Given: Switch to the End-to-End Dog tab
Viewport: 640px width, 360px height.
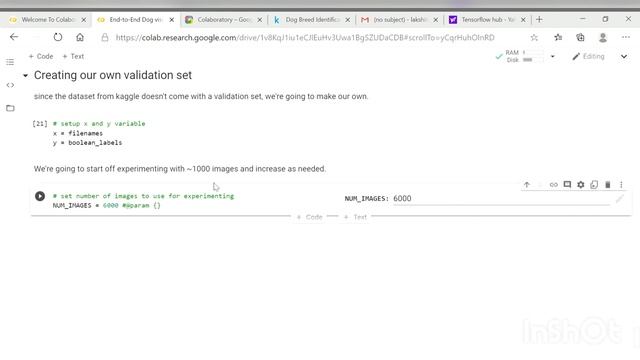Looking at the screenshot, I should [x=135, y=20].
